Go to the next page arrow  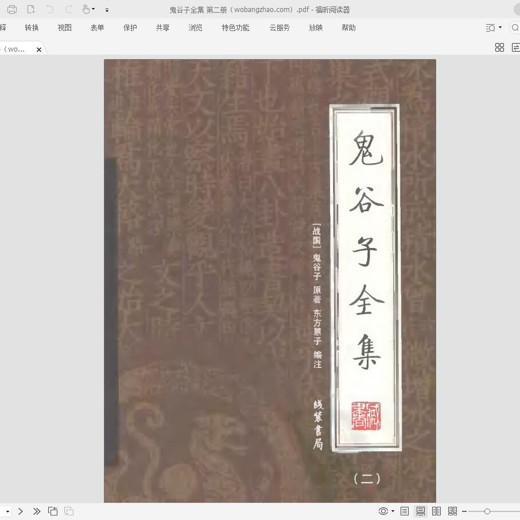click(x=20, y=511)
